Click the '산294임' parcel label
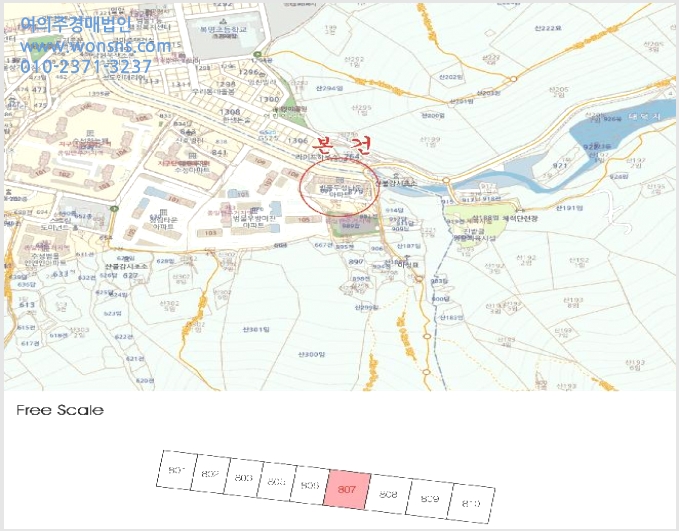The image size is (679, 531). [330, 88]
